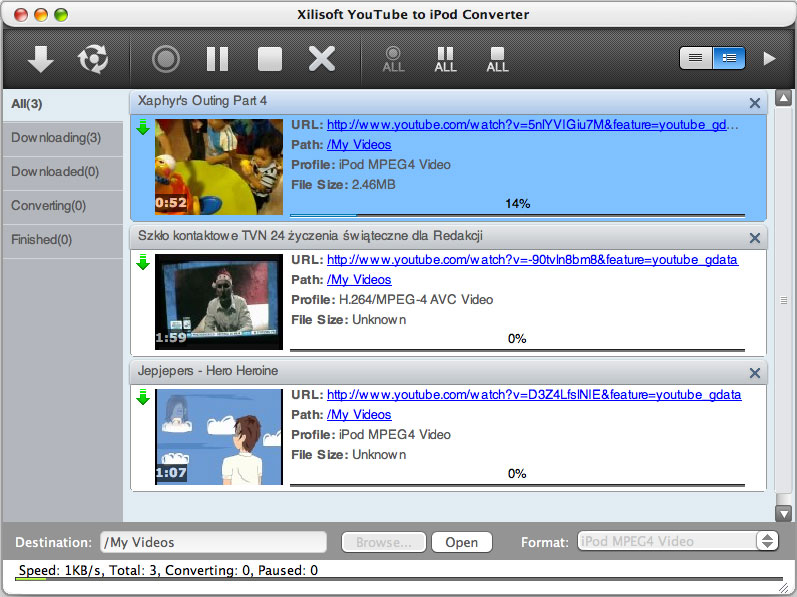Click the Destination path input field

pyautogui.click(x=213, y=542)
